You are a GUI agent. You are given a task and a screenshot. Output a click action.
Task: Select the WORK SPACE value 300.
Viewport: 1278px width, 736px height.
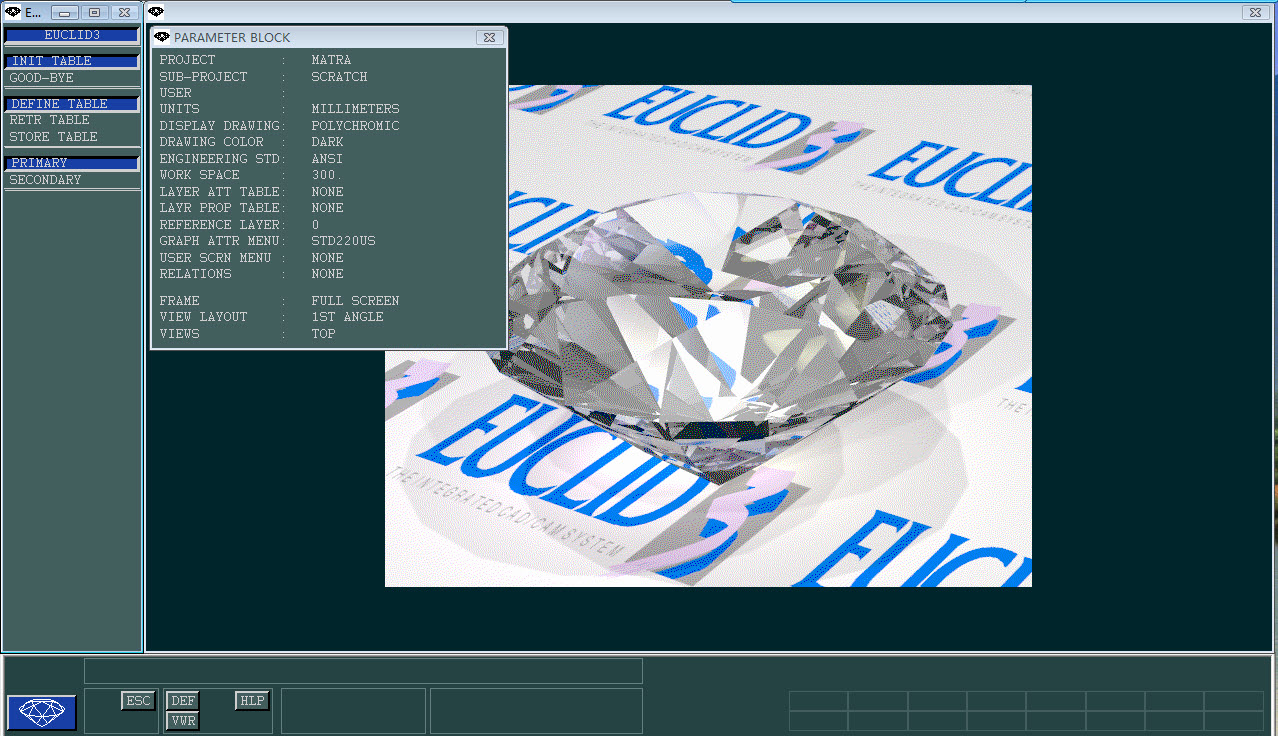click(x=327, y=175)
